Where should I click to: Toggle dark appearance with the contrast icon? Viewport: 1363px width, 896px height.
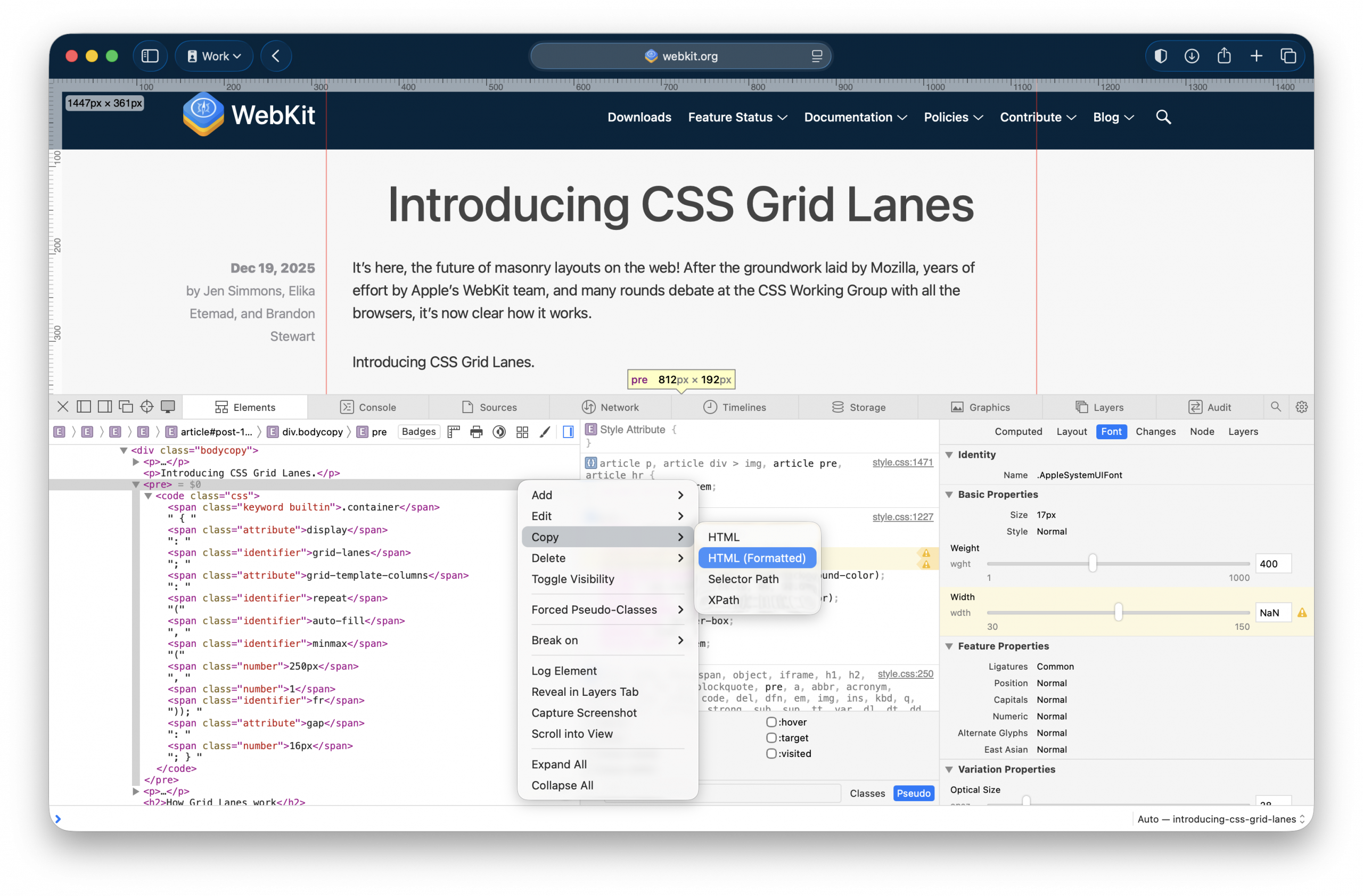[499, 432]
